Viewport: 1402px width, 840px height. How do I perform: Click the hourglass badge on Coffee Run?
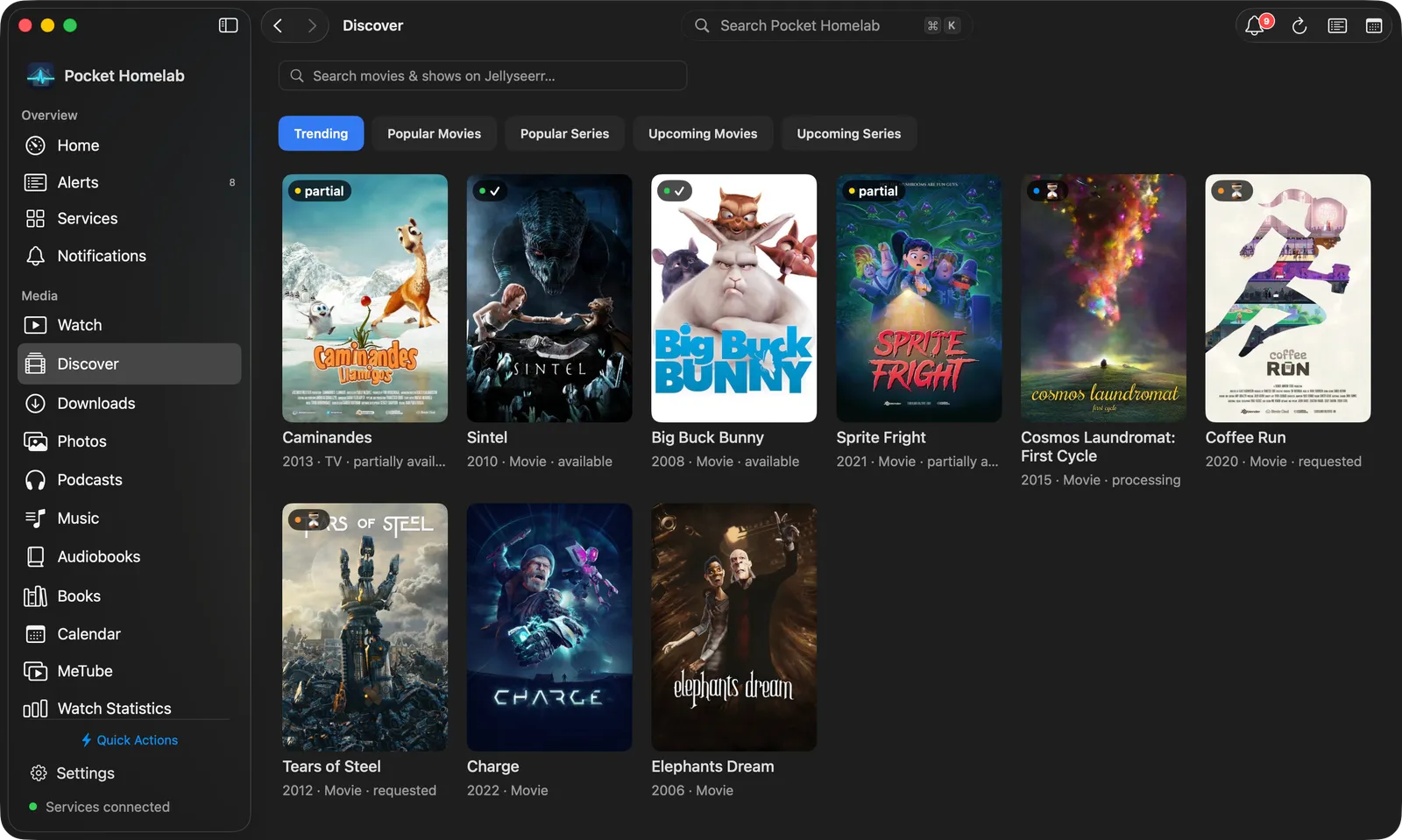1230,191
